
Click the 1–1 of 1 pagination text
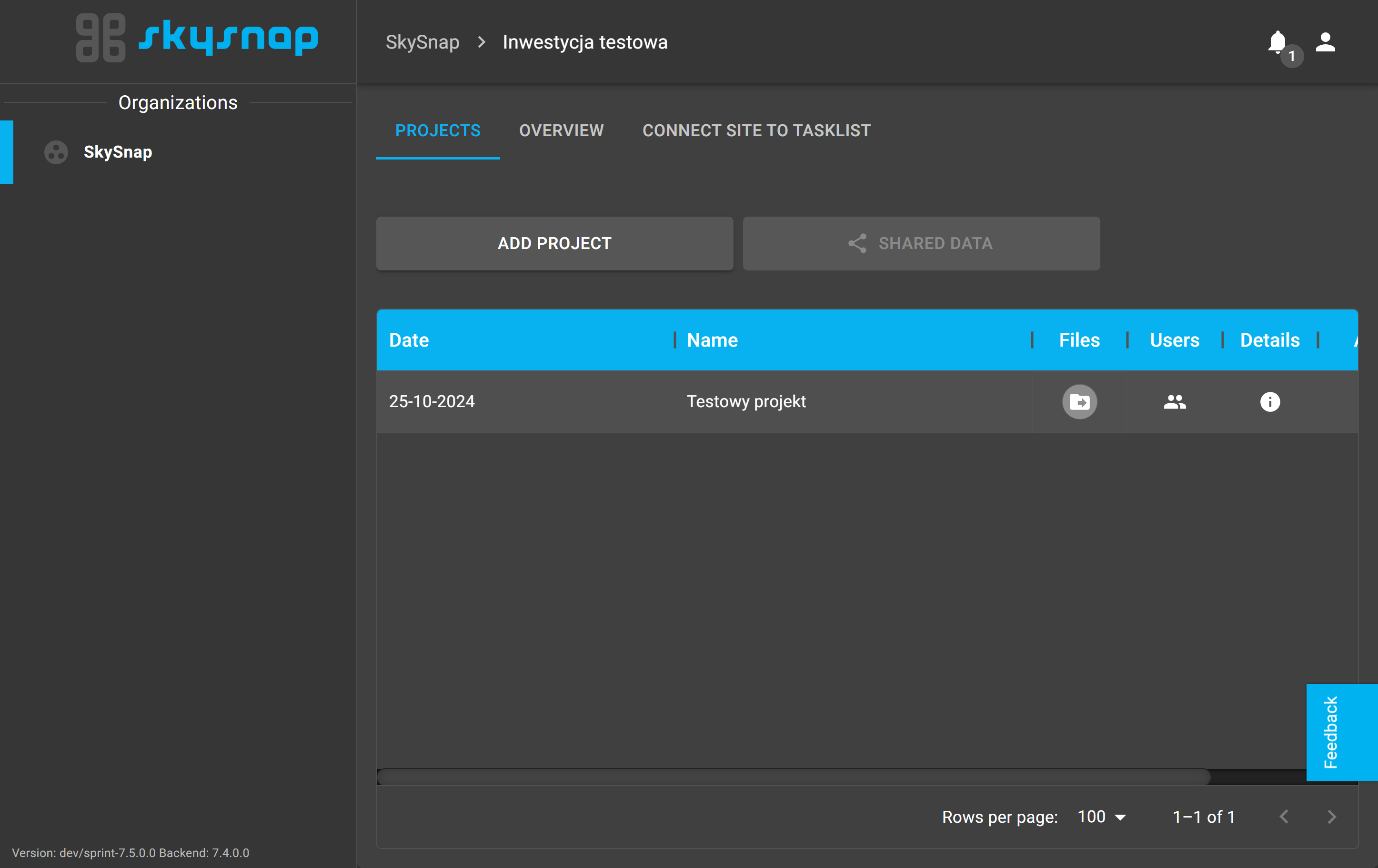coord(1204,817)
